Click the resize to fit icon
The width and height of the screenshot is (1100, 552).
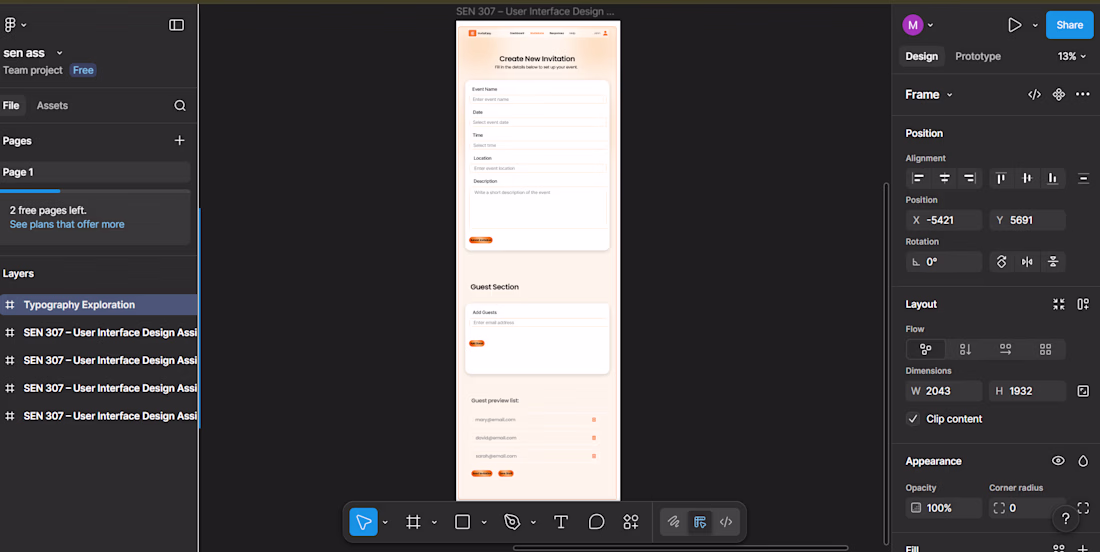tap(1059, 304)
